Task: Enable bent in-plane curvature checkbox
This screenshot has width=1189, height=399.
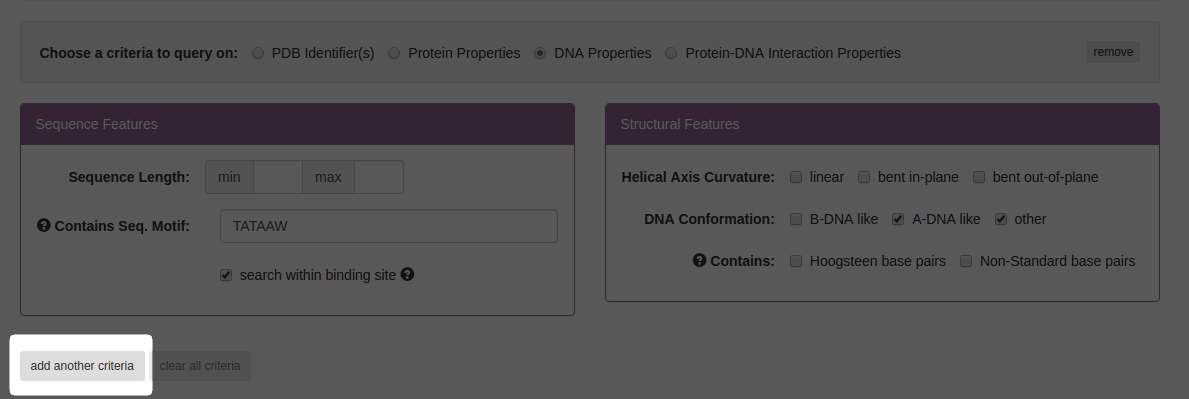Action: [x=864, y=177]
